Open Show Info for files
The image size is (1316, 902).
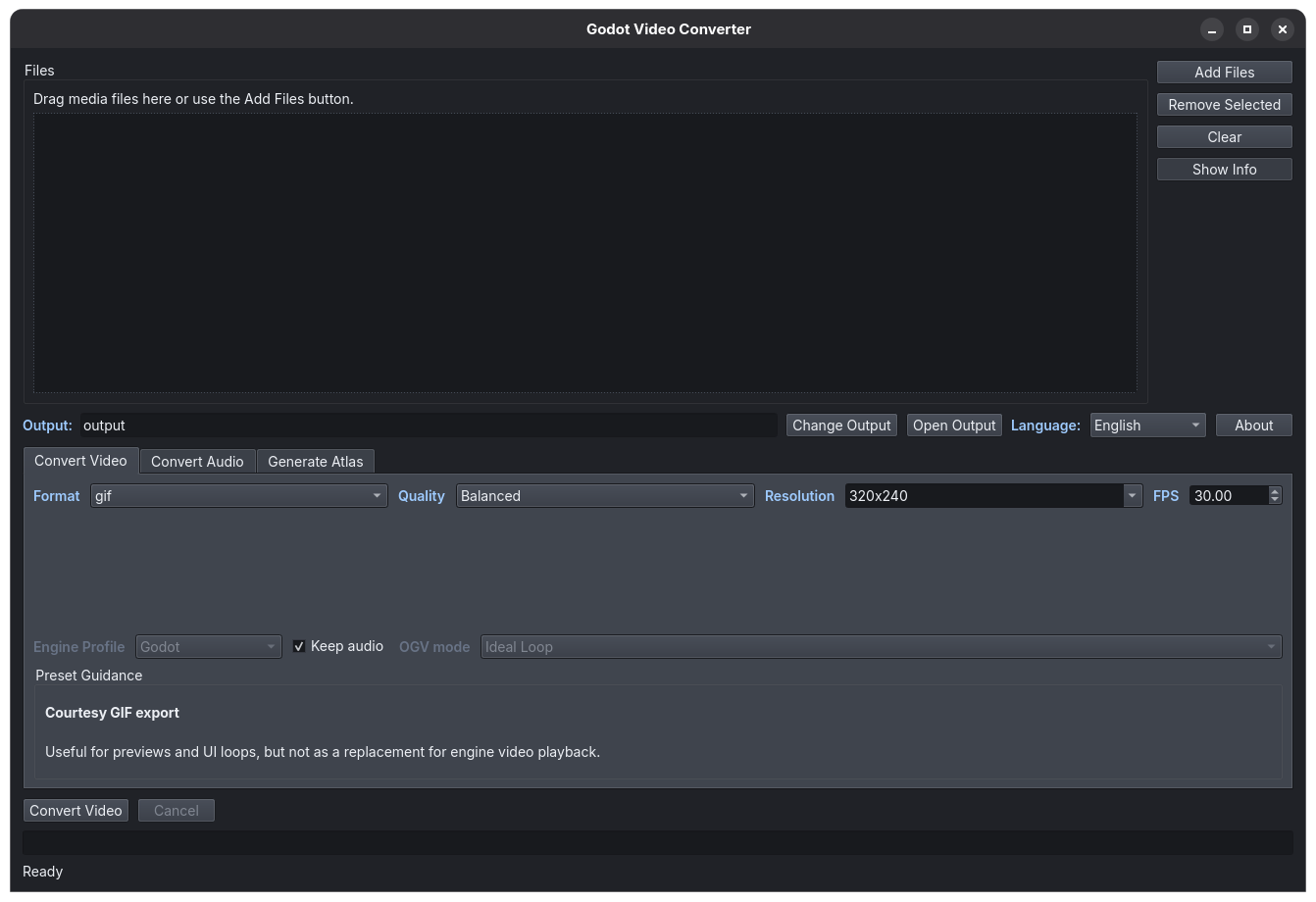[1224, 170]
